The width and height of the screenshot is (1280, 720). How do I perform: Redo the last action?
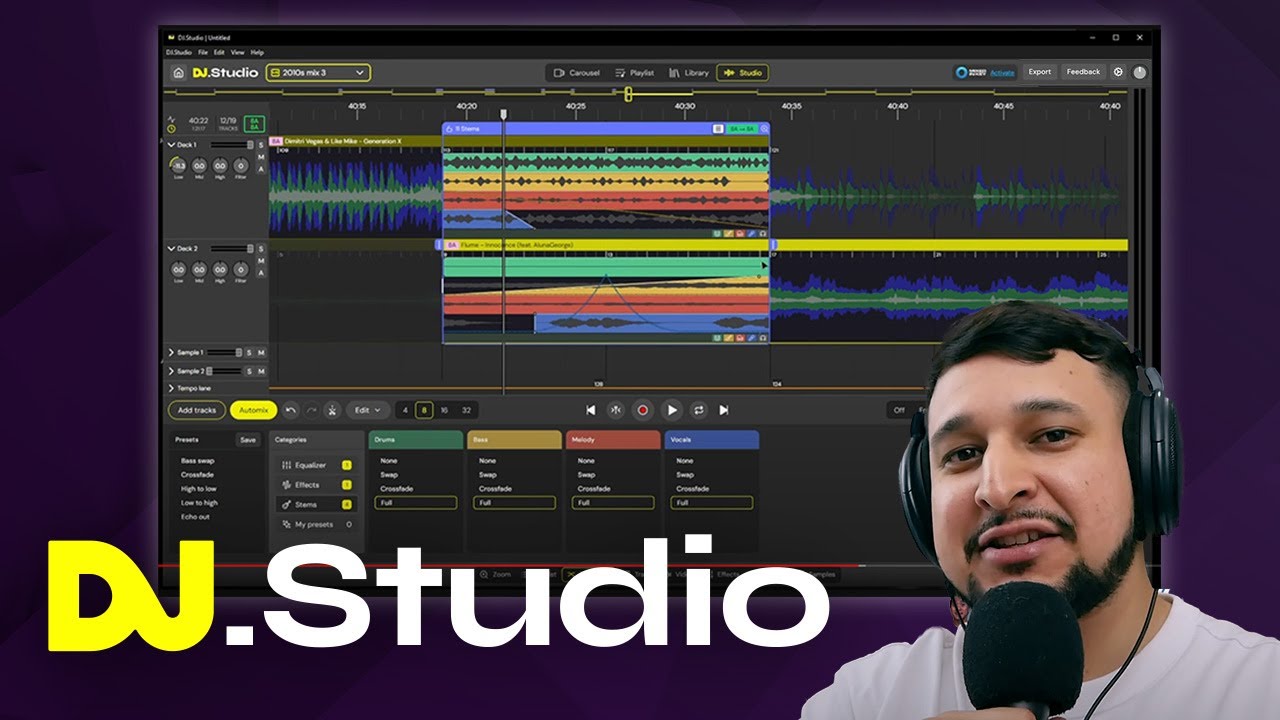tap(311, 410)
